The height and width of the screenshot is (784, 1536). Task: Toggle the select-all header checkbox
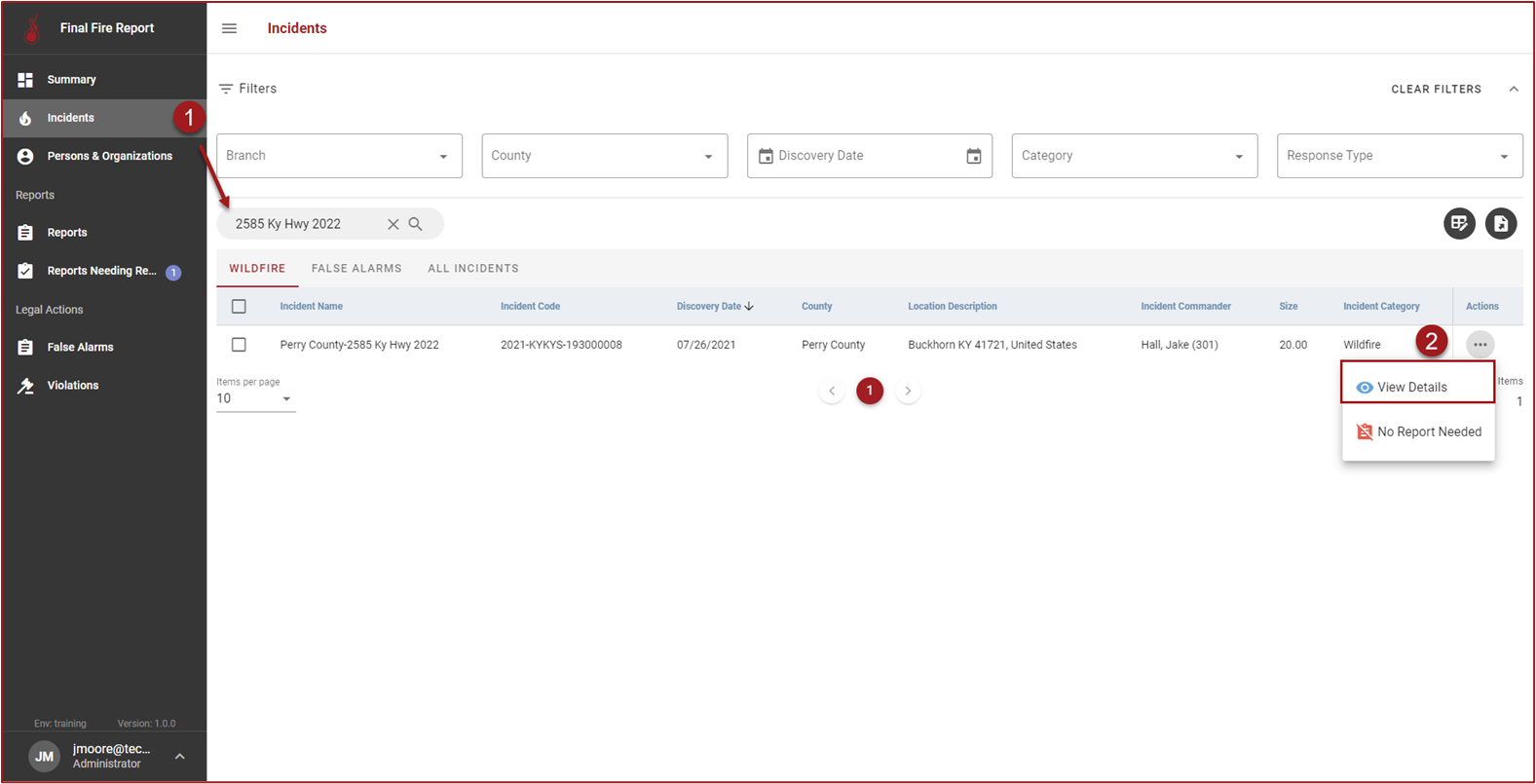(239, 307)
